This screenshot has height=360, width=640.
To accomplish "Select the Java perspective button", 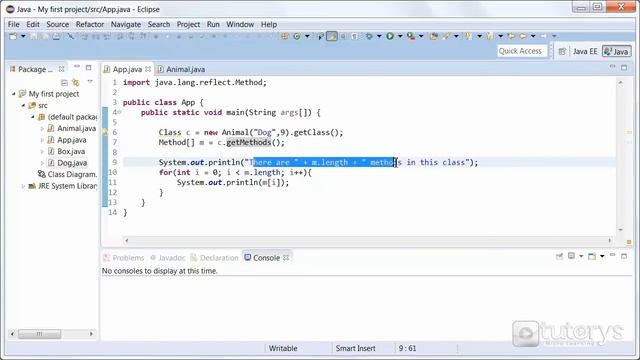I will click(x=617, y=51).
